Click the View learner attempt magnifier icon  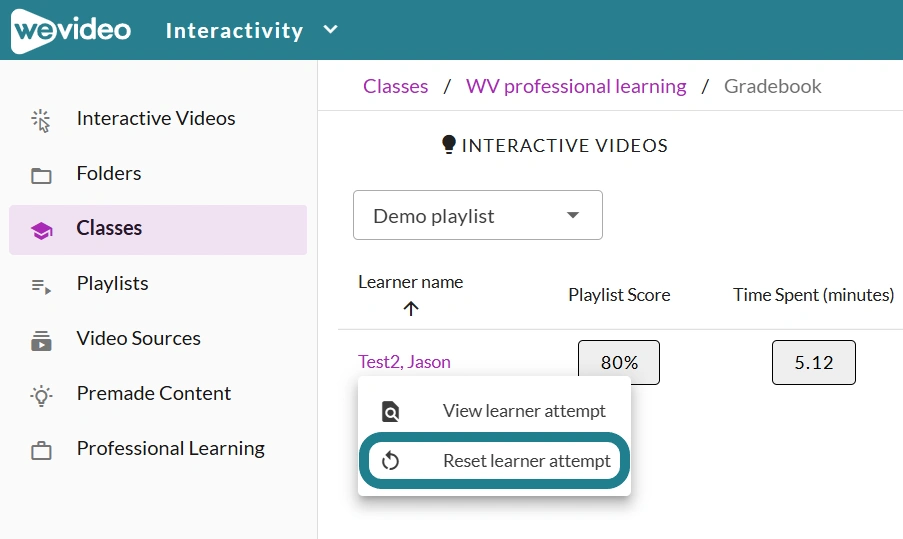(x=390, y=411)
